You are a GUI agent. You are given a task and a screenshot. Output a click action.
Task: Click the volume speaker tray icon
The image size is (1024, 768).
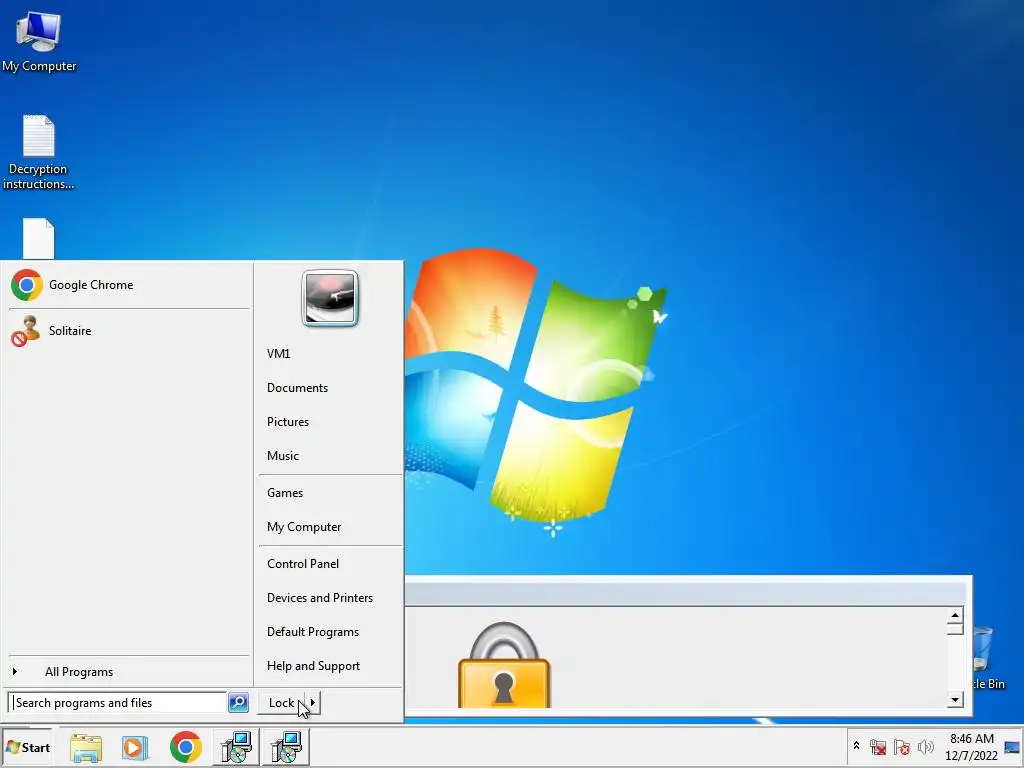925,747
